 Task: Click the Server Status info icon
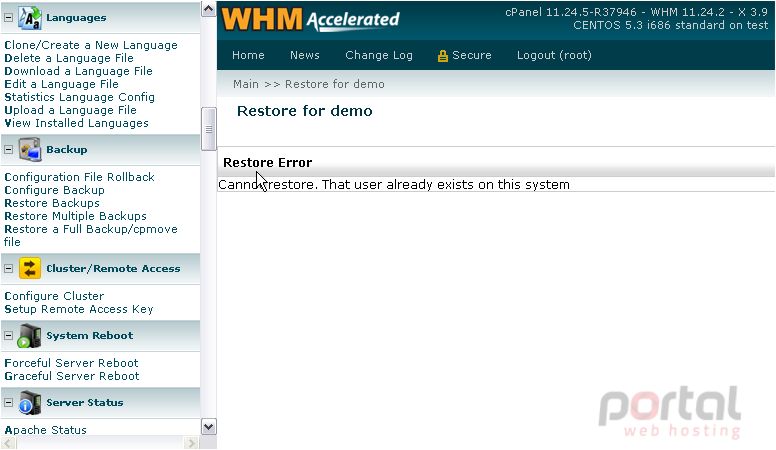pos(30,402)
